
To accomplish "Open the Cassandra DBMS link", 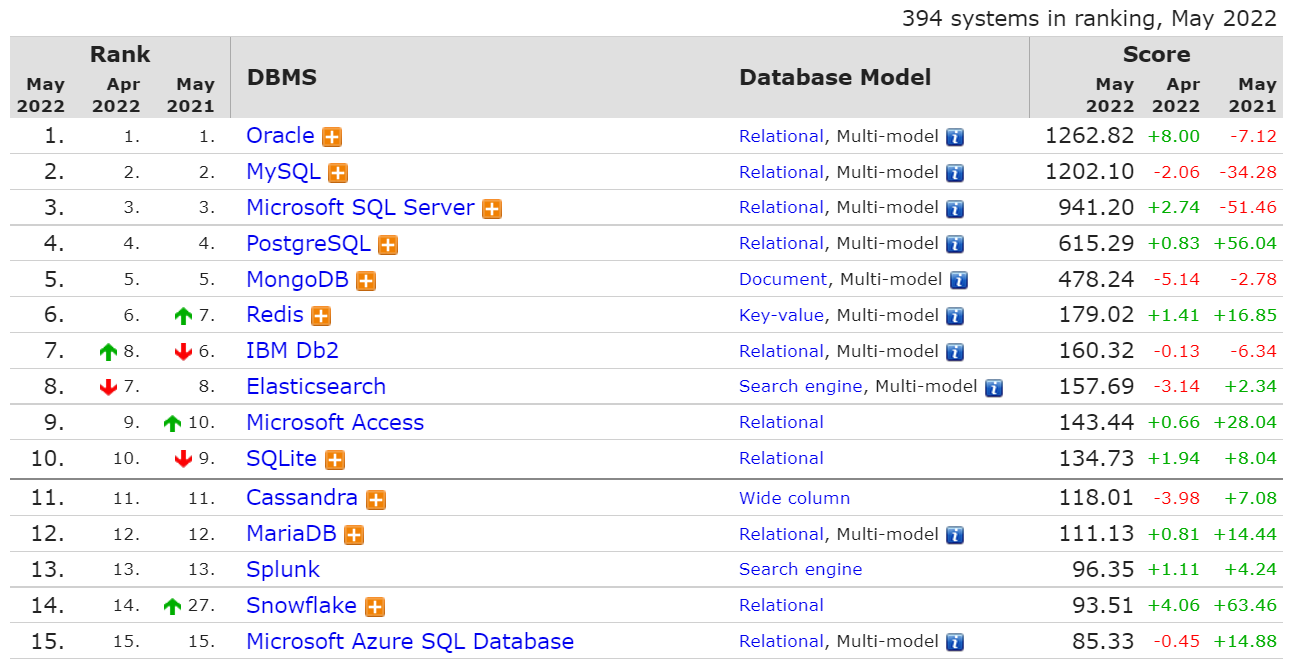I will pos(302,498).
